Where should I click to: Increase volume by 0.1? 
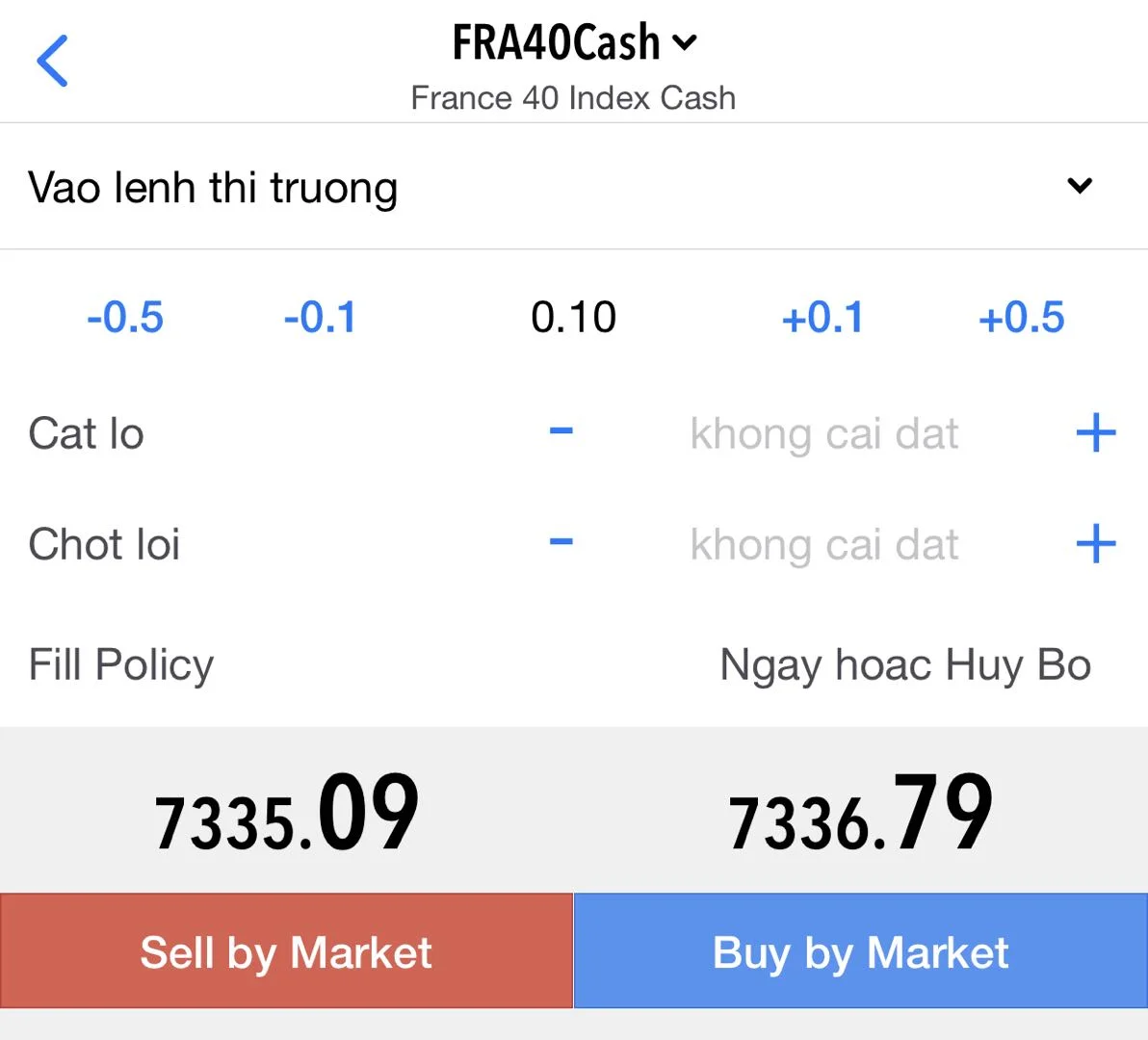click(822, 317)
